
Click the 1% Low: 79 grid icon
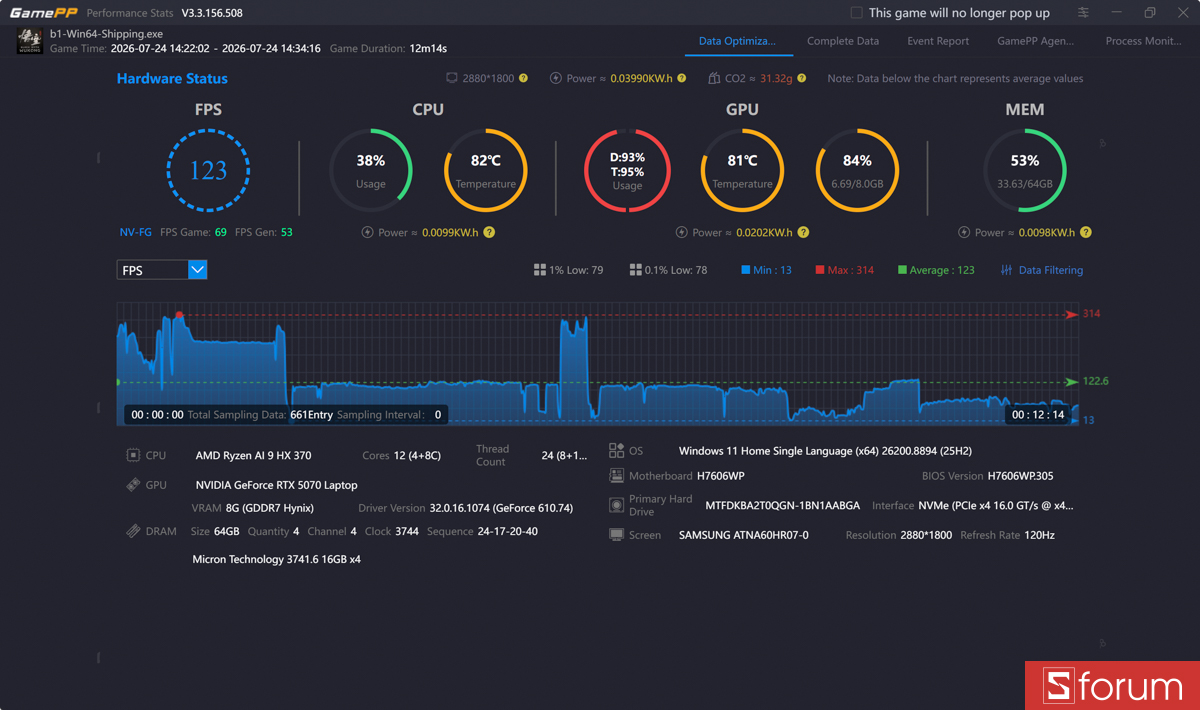[540, 270]
